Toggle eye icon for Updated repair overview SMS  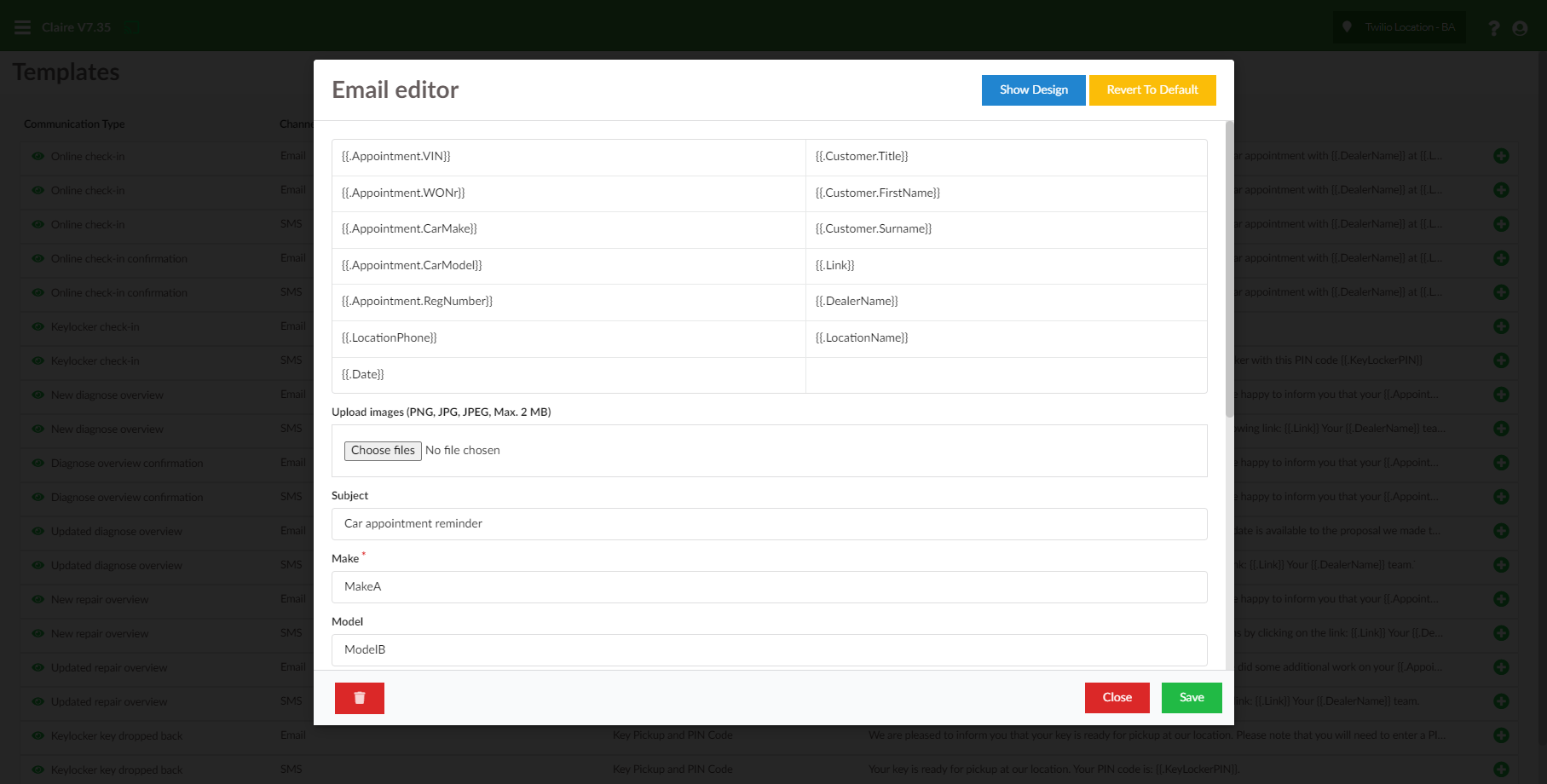(x=38, y=701)
